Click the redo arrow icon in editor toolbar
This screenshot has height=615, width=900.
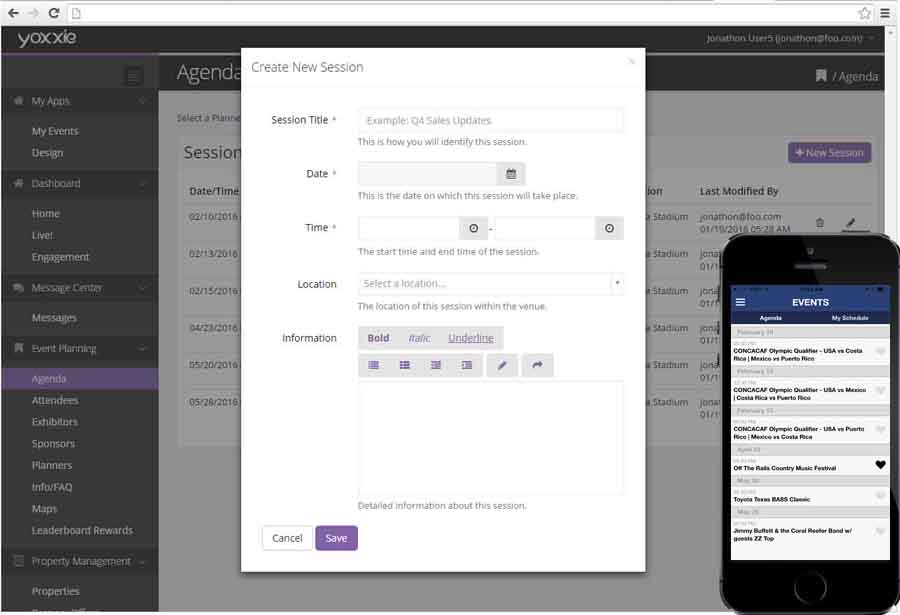(x=537, y=366)
